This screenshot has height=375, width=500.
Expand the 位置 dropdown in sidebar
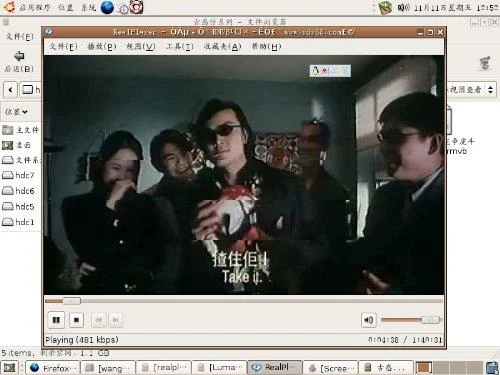16,112
